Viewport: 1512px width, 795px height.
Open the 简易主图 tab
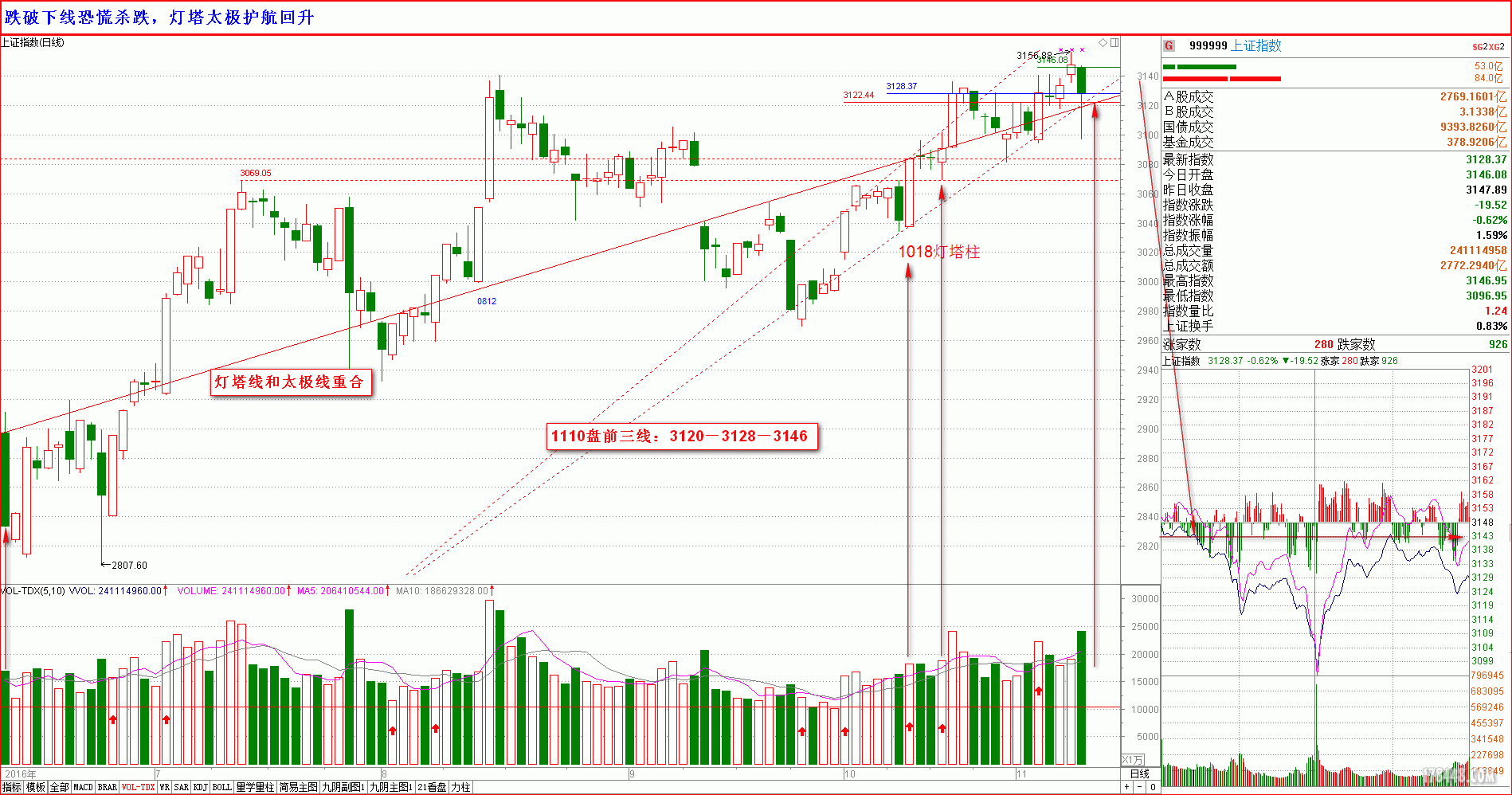click(298, 787)
